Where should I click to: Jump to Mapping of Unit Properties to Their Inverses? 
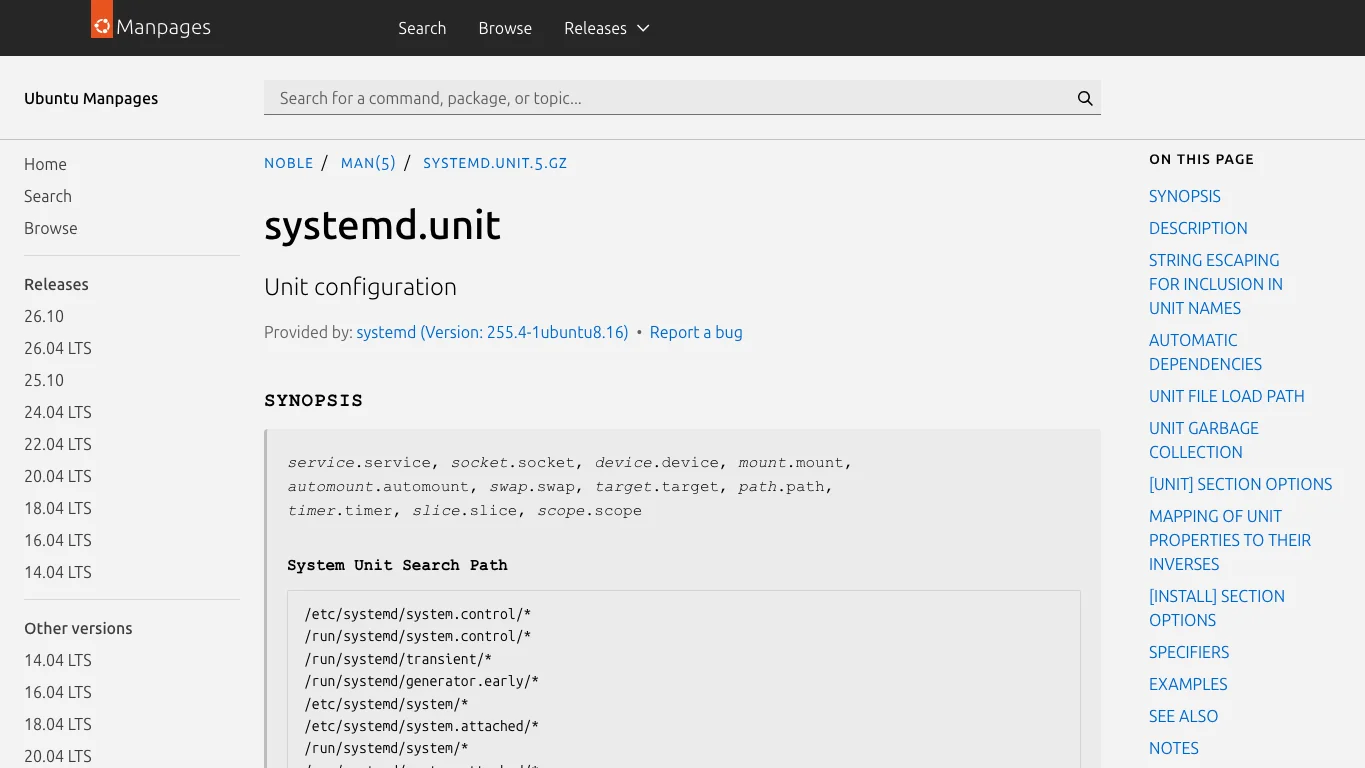pyautogui.click(x=1230, y=540)
